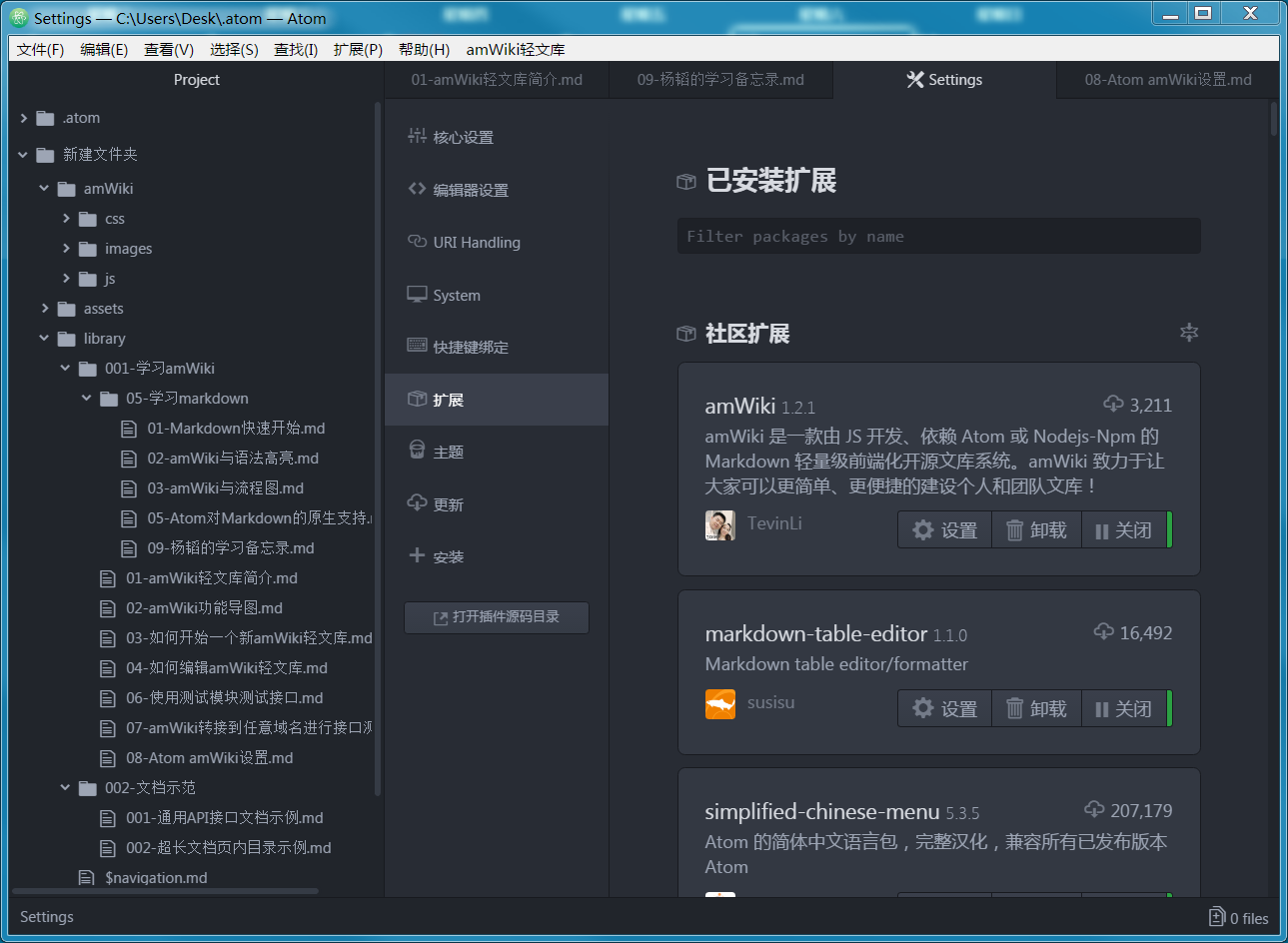Uninstall amWiki with 卸载 button

pyautogui.click(x=1037, y=530)
